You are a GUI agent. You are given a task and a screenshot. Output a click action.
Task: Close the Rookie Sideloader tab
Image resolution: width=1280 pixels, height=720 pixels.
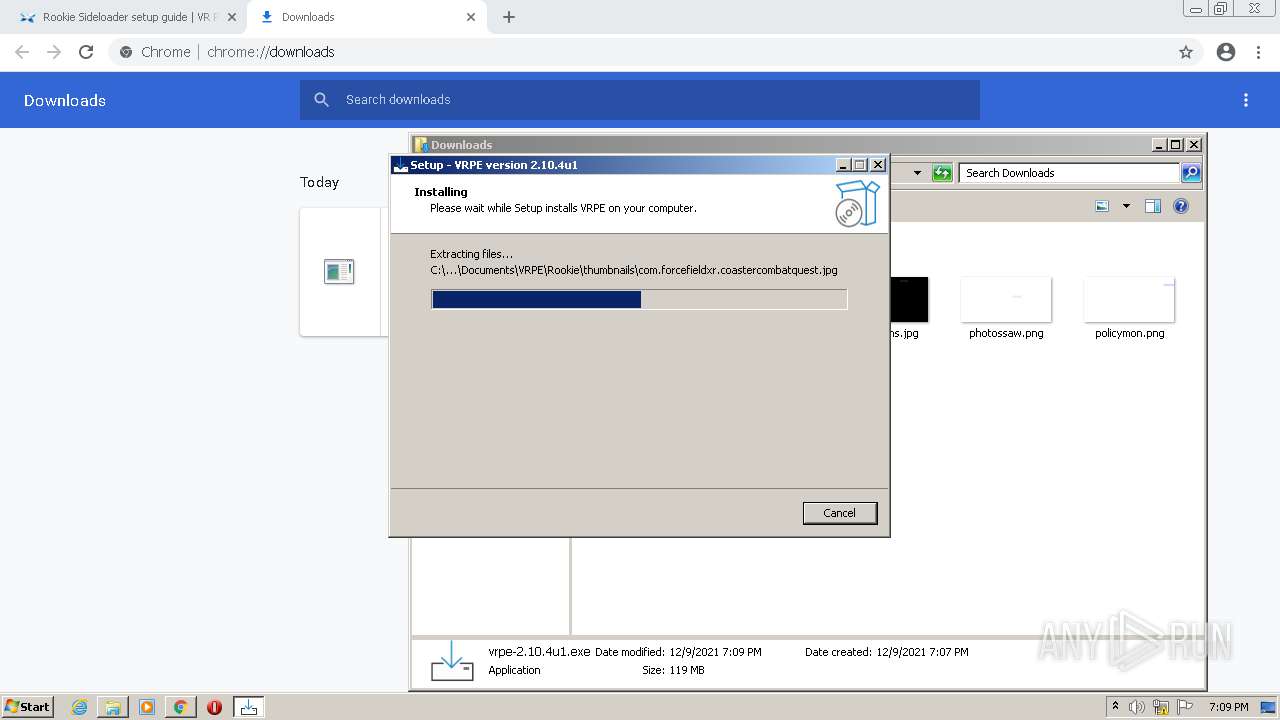pos(232,17)
